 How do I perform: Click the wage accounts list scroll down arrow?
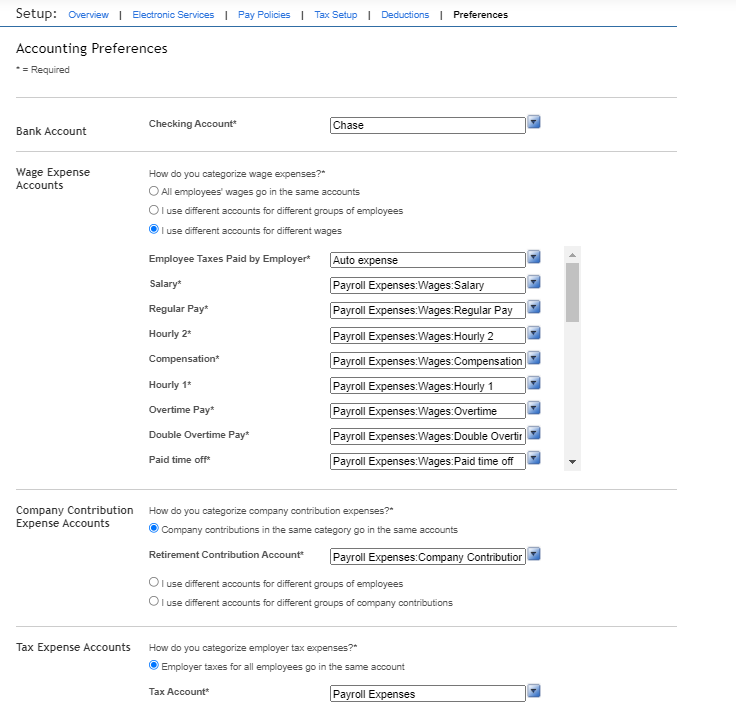pyautogui.click(x=572, y=462)
